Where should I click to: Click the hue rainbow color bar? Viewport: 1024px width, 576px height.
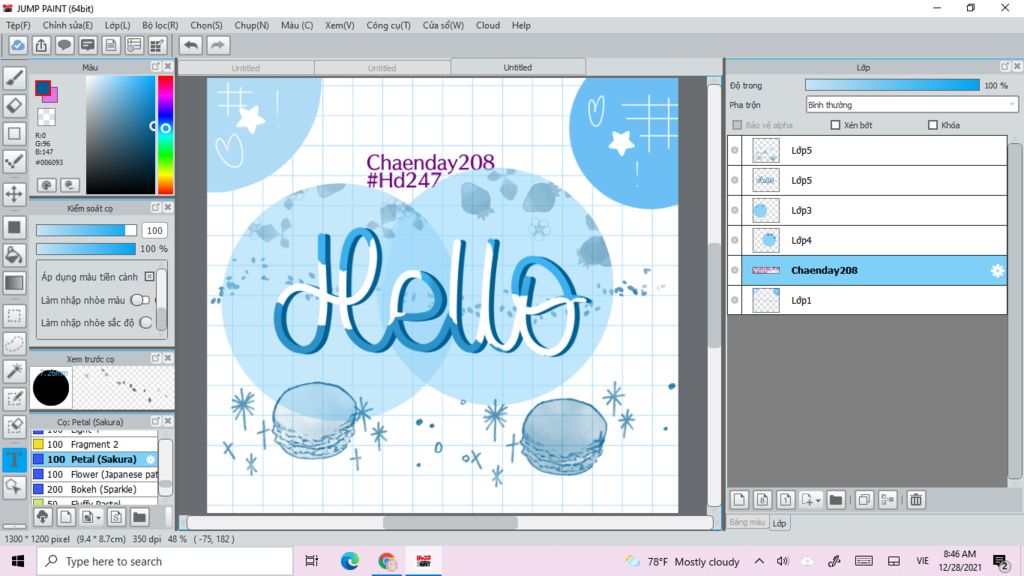click(165, 135)
